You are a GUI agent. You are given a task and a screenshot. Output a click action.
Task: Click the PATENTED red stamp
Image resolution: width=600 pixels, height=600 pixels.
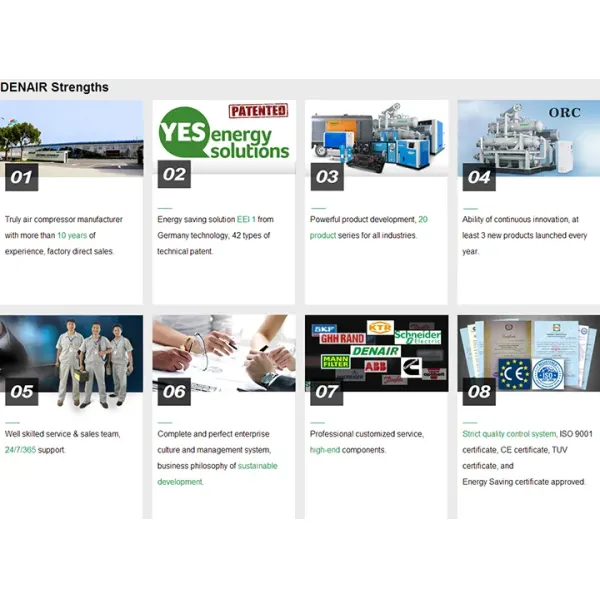258,111
